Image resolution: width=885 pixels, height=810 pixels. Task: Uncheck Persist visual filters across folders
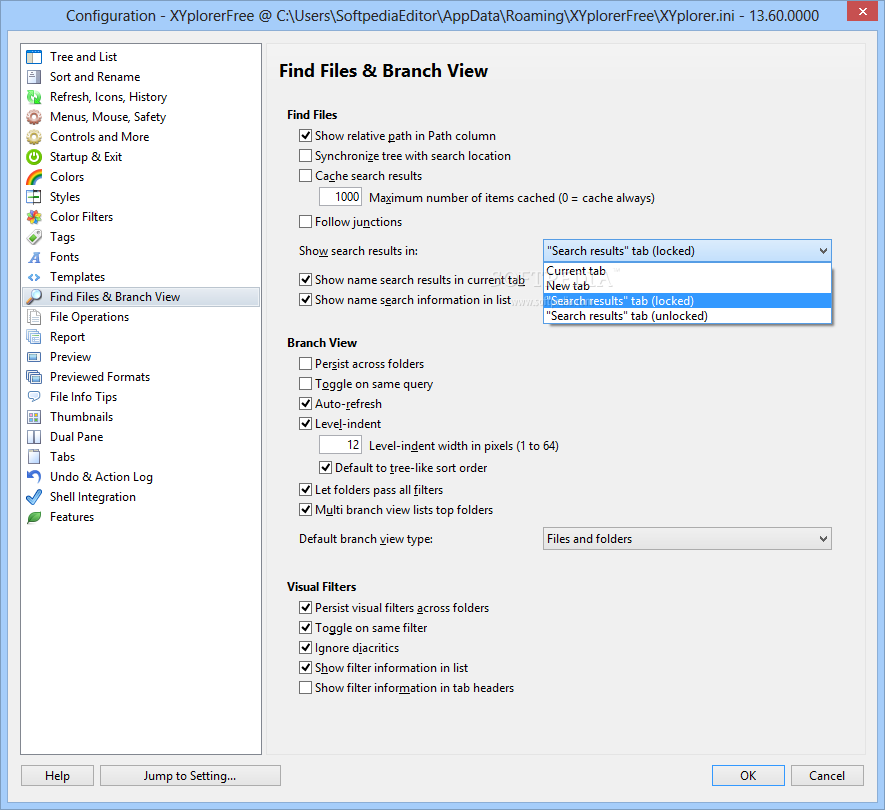click(305, 608)
